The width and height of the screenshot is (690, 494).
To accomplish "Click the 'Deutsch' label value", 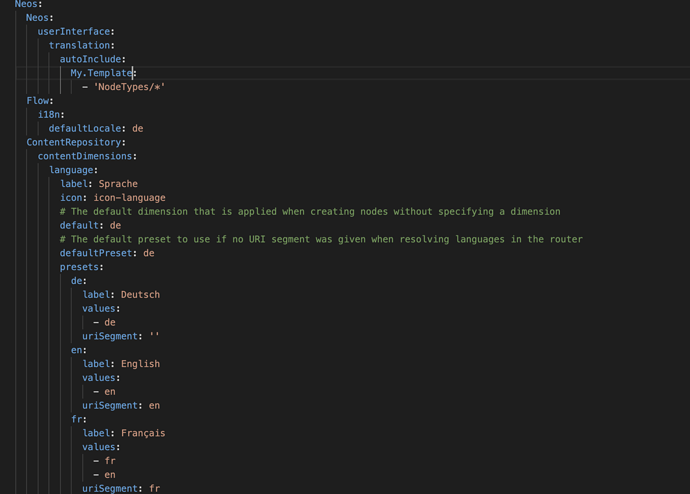I will 140,295.
